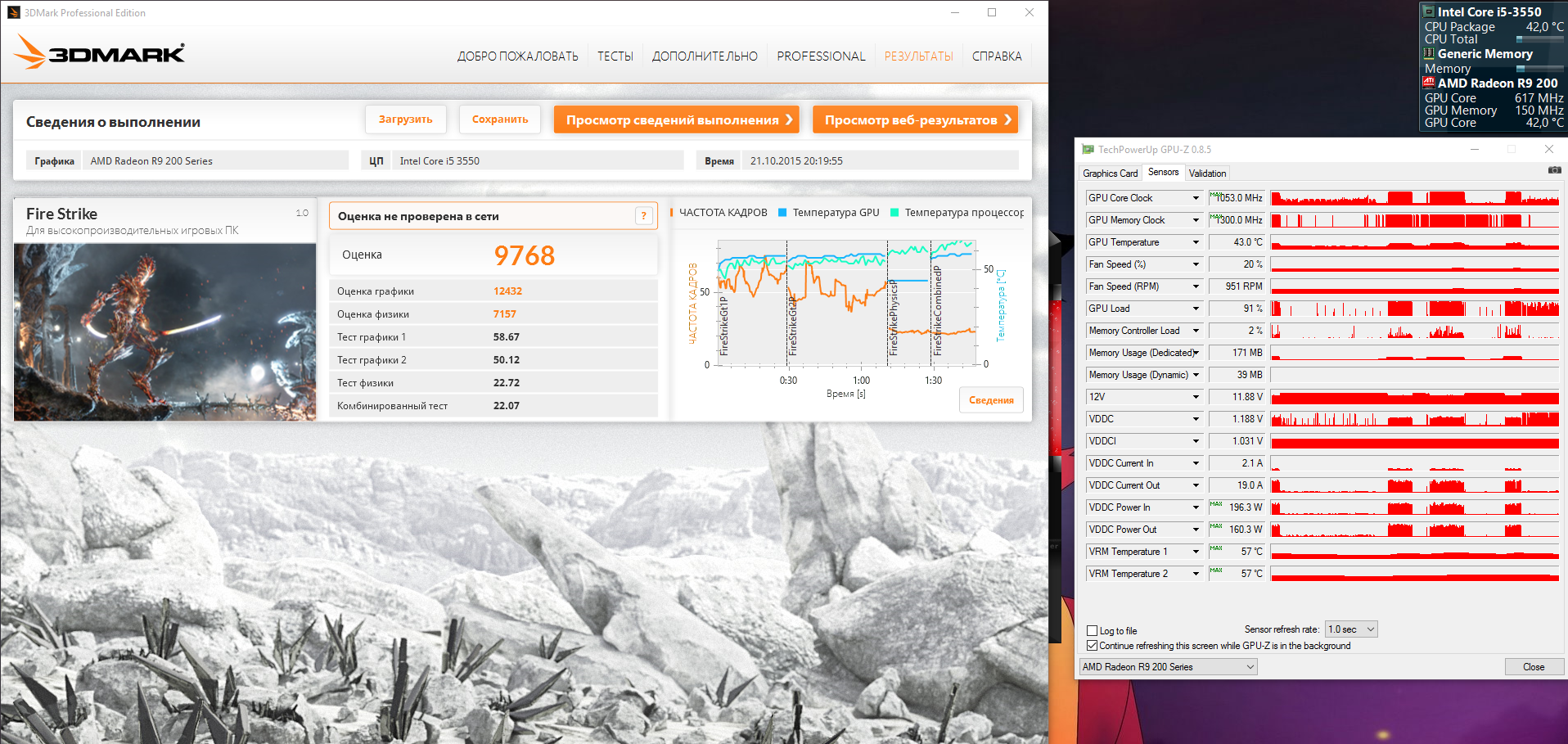
Task: Click the run time 21.10.2015 20:19:55
Action: [x=796, y=161]
